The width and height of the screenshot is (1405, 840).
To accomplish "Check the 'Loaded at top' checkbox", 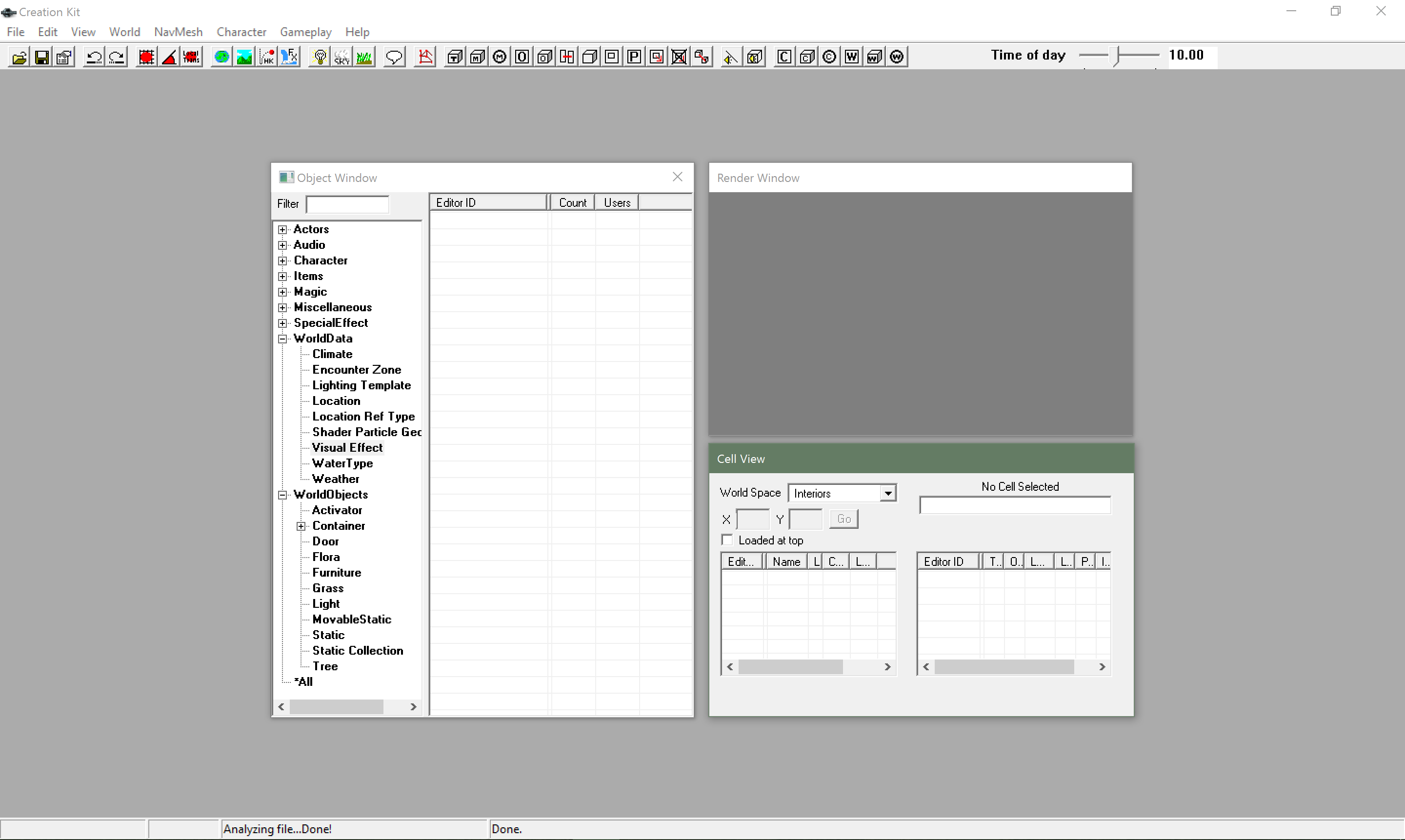I will coord(727,540).
